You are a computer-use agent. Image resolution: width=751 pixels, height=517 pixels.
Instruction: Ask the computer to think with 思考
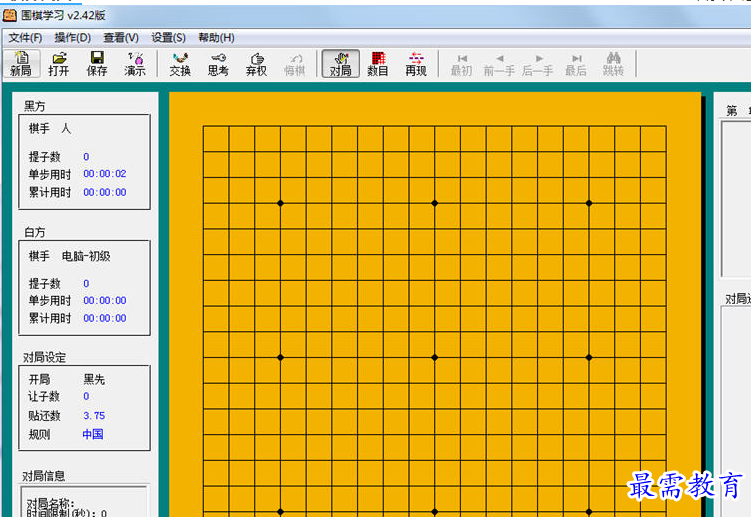pos(218,64)
